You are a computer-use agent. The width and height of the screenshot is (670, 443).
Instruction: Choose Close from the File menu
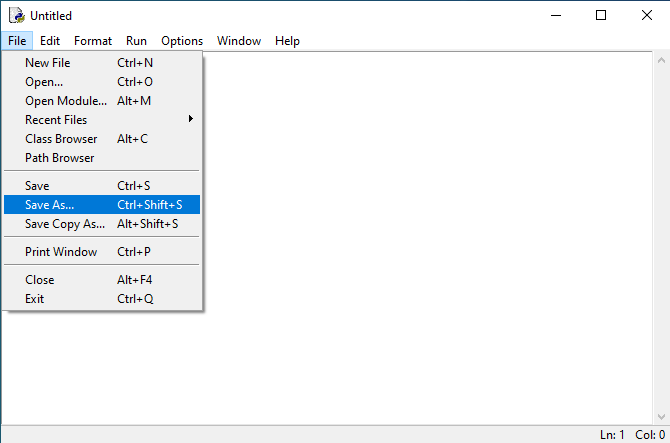tap(102, 280)
